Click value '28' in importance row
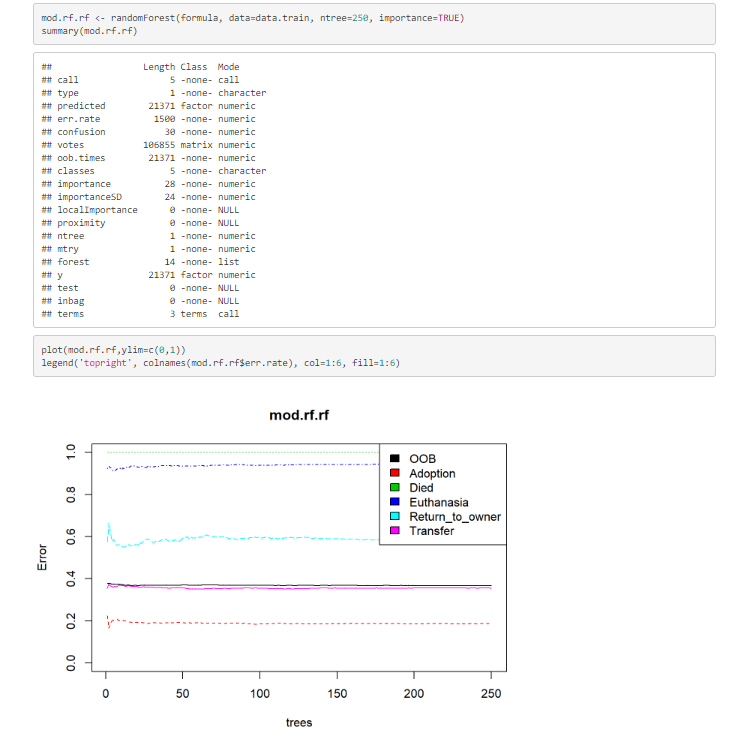The image size is (735, 746). pos(170,184)
